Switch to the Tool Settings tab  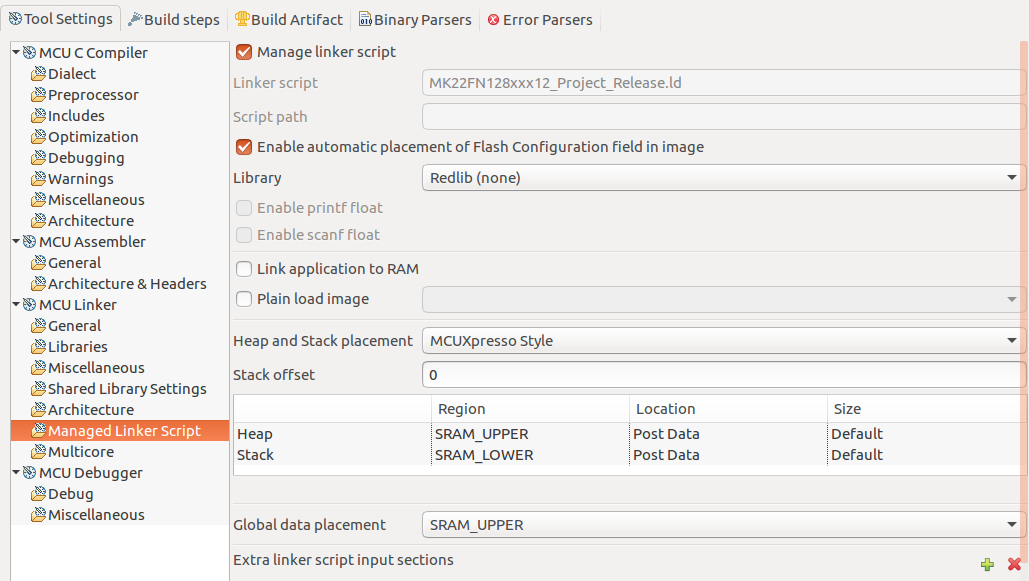point(62,19)
